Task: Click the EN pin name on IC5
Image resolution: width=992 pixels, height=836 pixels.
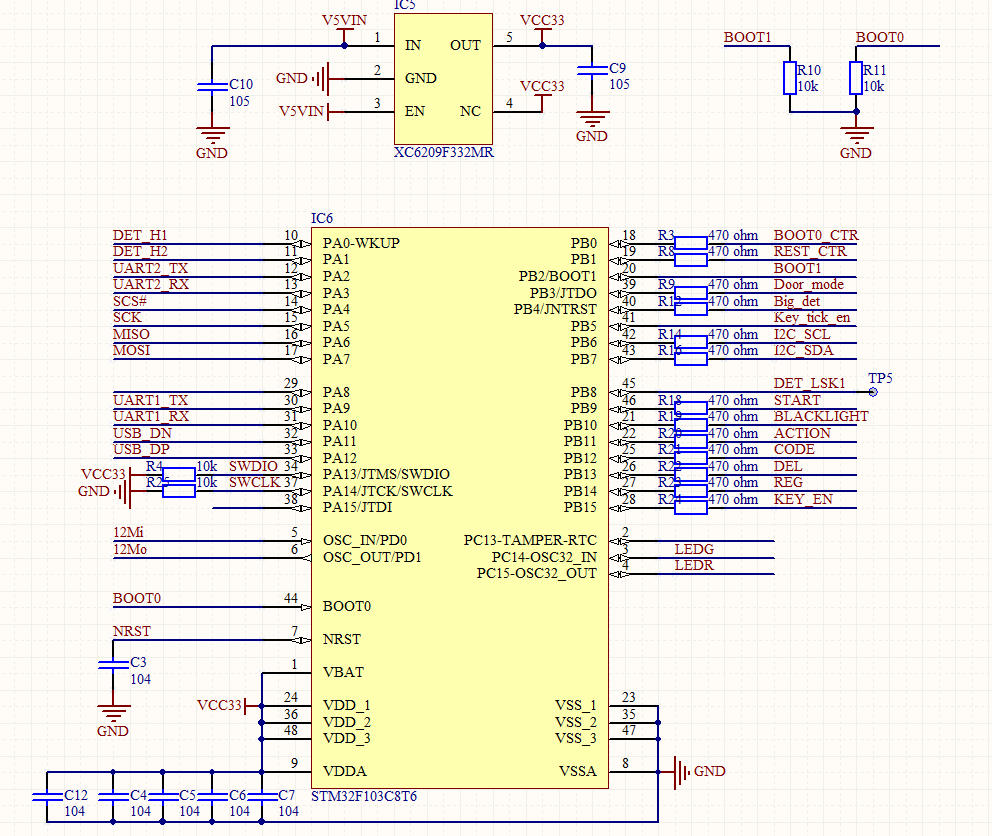Action: [414, 111]
